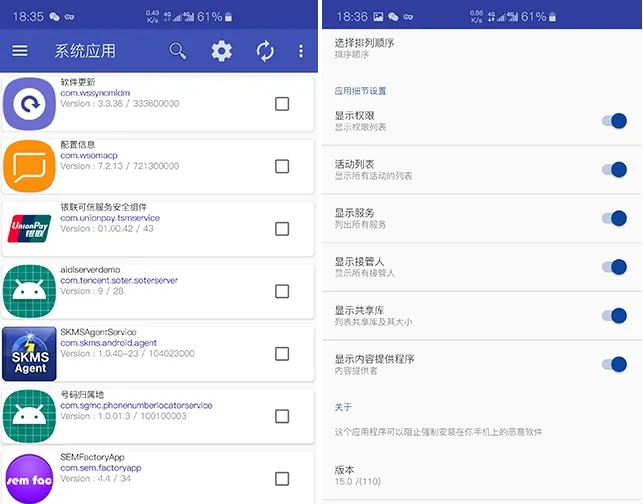
Task: Tap the SKMS Agent app icon
Action: click(29, 353)
